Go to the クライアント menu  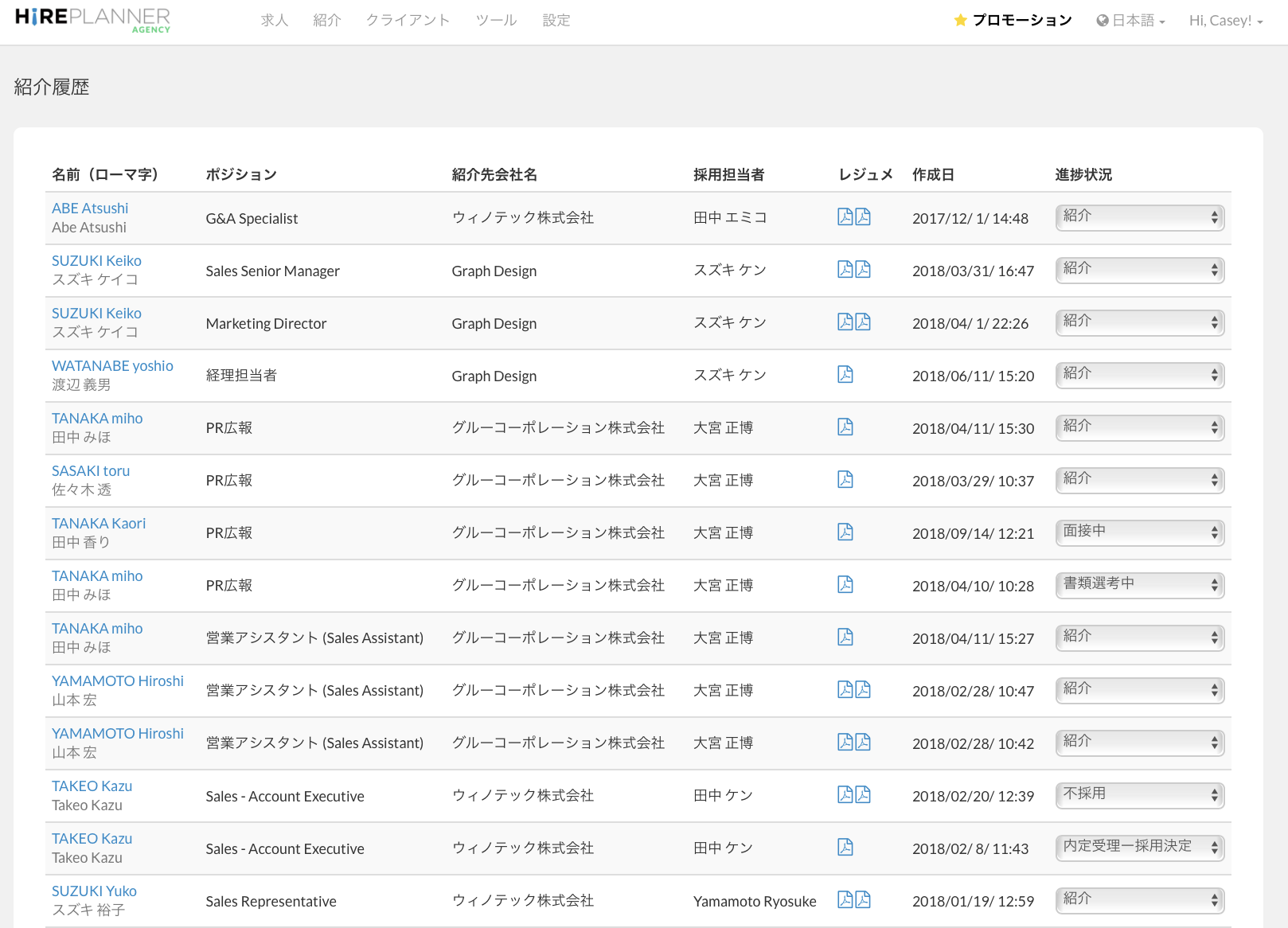coord(408,21)
